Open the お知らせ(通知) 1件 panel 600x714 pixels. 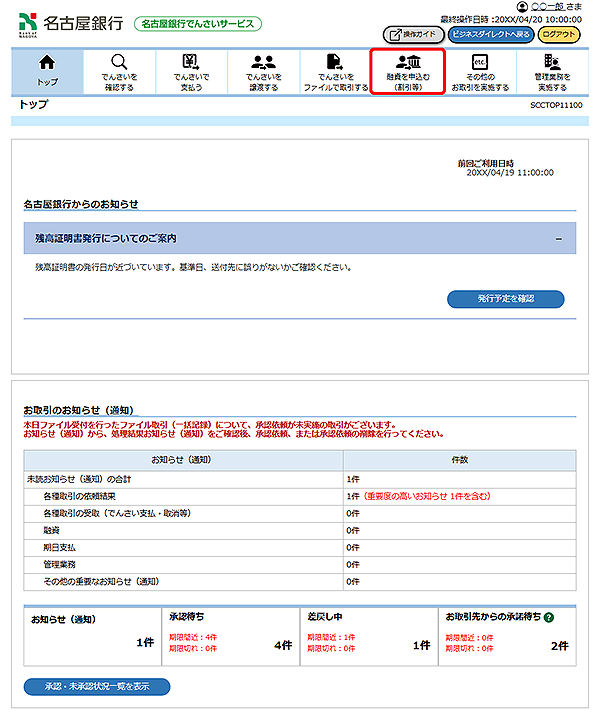90,633
